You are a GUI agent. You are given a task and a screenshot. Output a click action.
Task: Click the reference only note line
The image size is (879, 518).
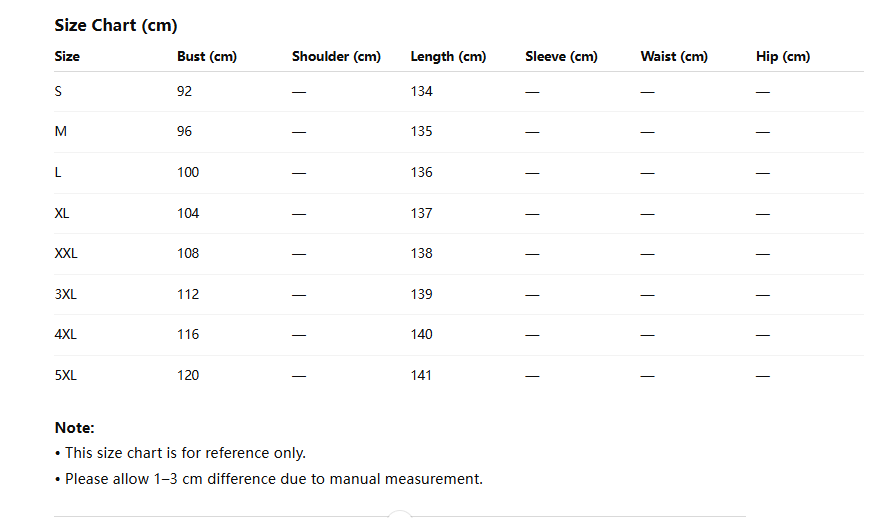[180, 453]
